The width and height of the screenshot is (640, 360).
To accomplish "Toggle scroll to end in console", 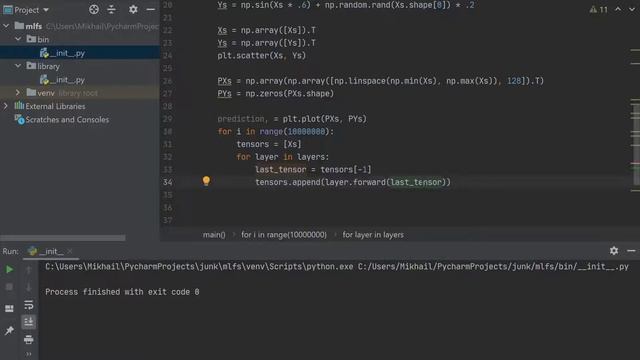I will pos(29,322).
